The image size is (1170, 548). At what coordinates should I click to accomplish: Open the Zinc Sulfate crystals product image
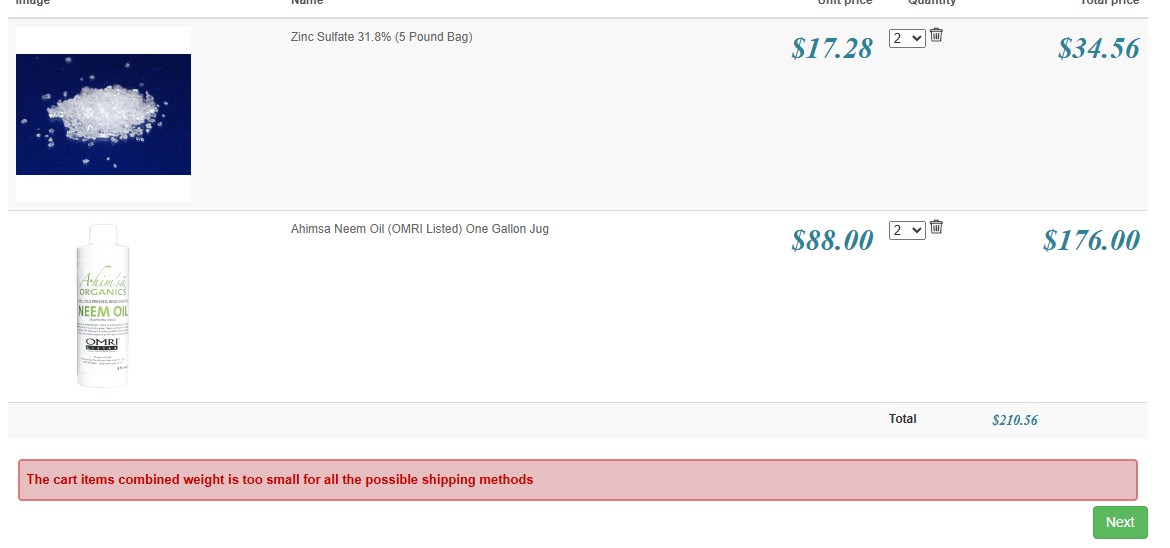click(104, 114)
